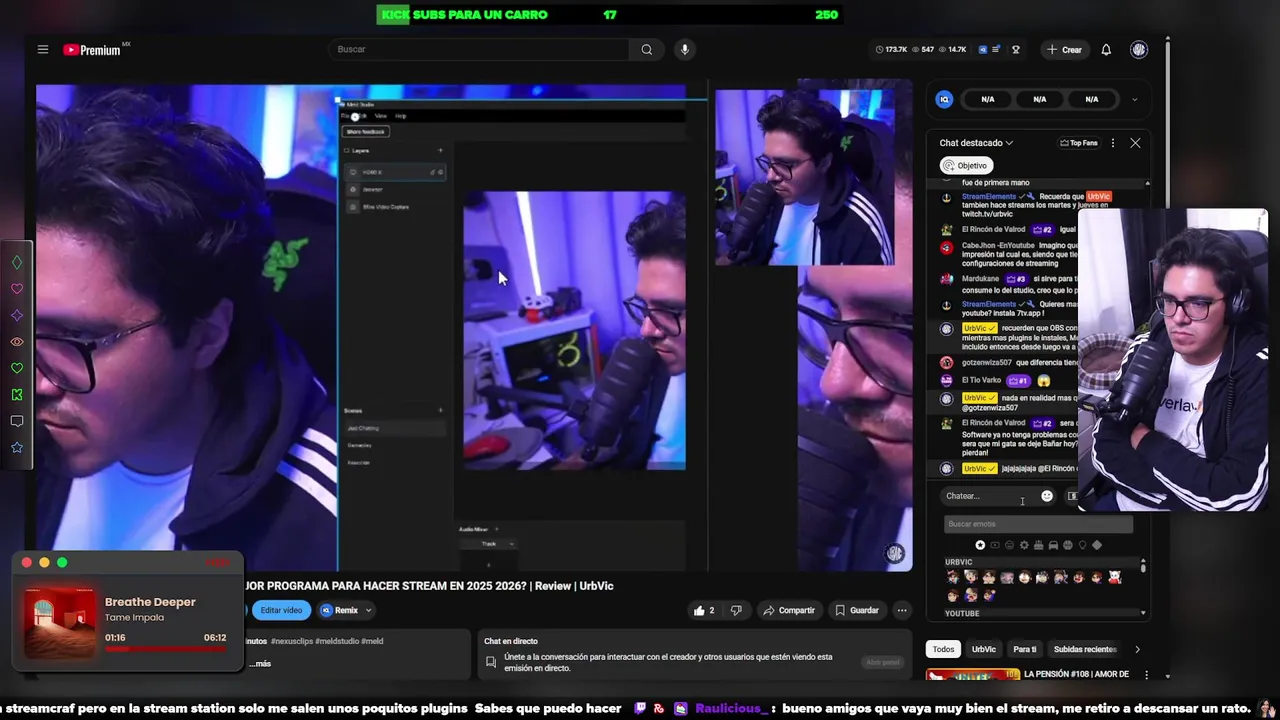Open chat options three-dot menu
Image resolution: width=1280 pixels, height=720 pixels.
1112,143
